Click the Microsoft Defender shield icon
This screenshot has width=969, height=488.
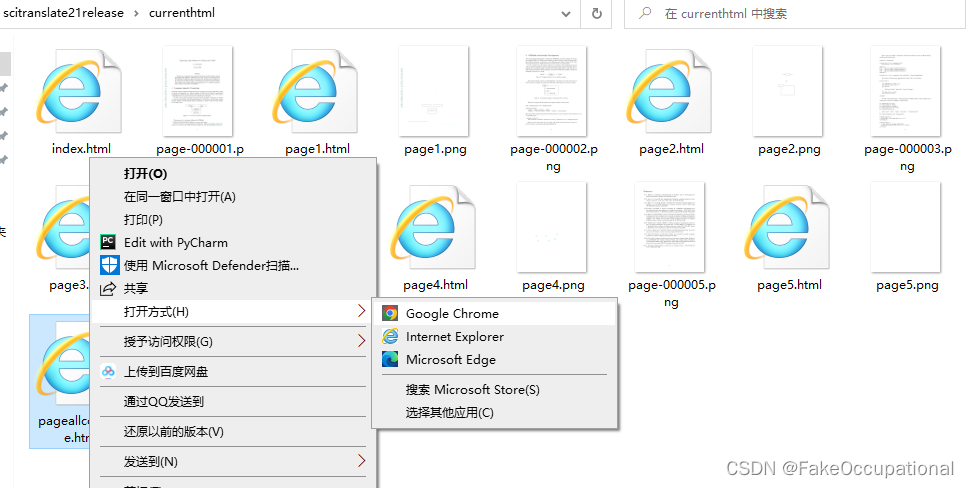click(x=109, y=266)
